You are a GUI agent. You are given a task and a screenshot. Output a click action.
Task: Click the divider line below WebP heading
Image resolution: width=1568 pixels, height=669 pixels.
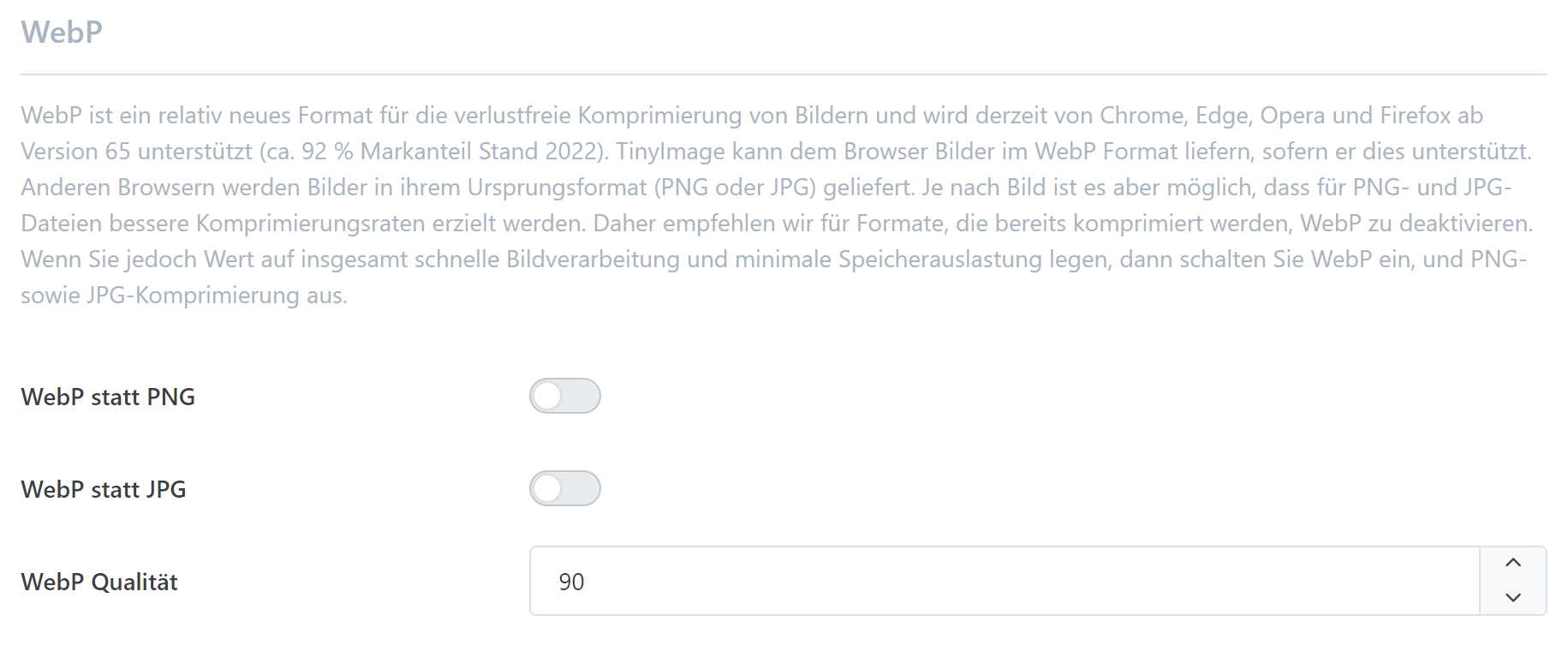784,75
